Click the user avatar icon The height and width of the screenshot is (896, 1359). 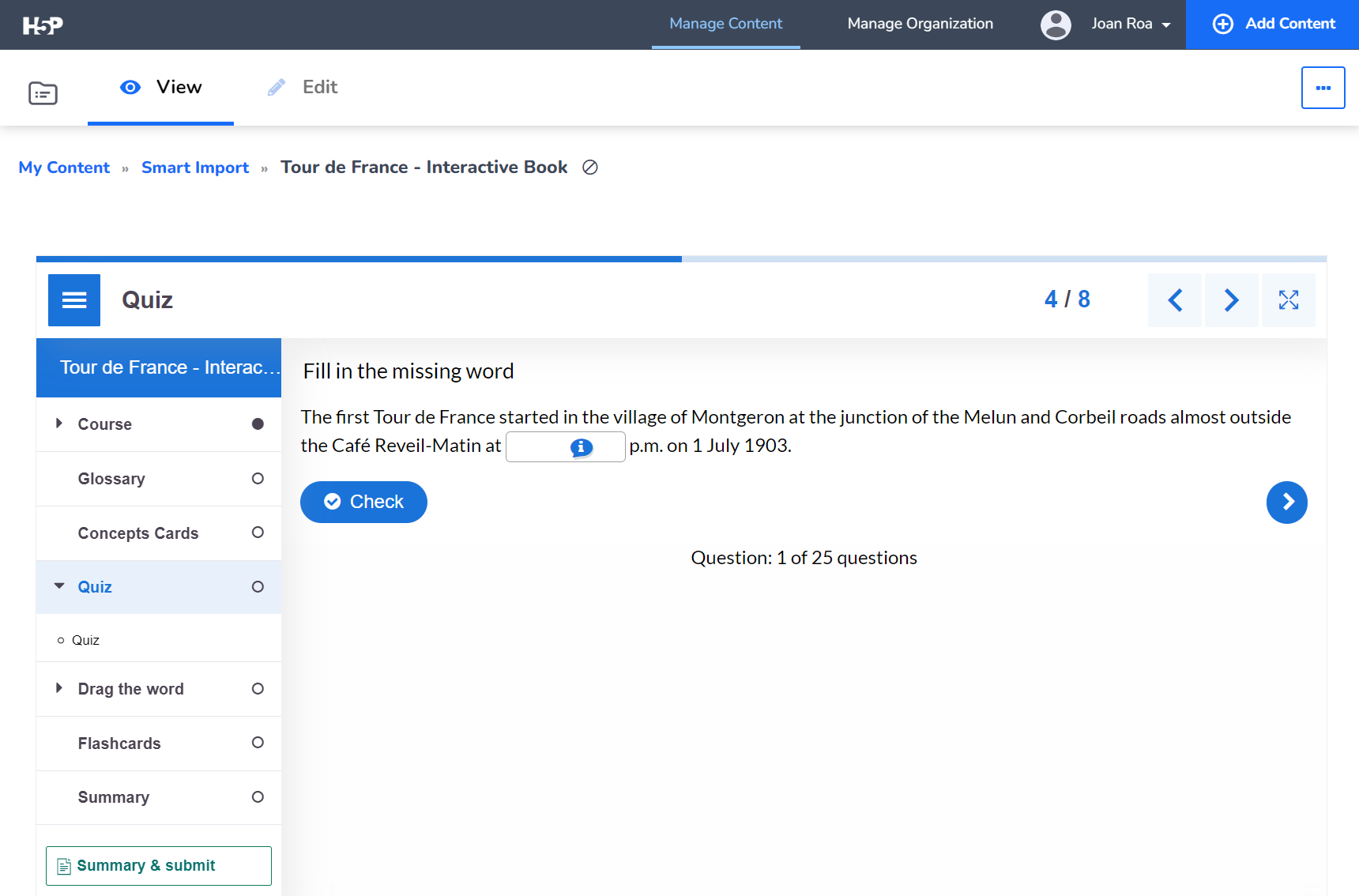pos(1056,24)
